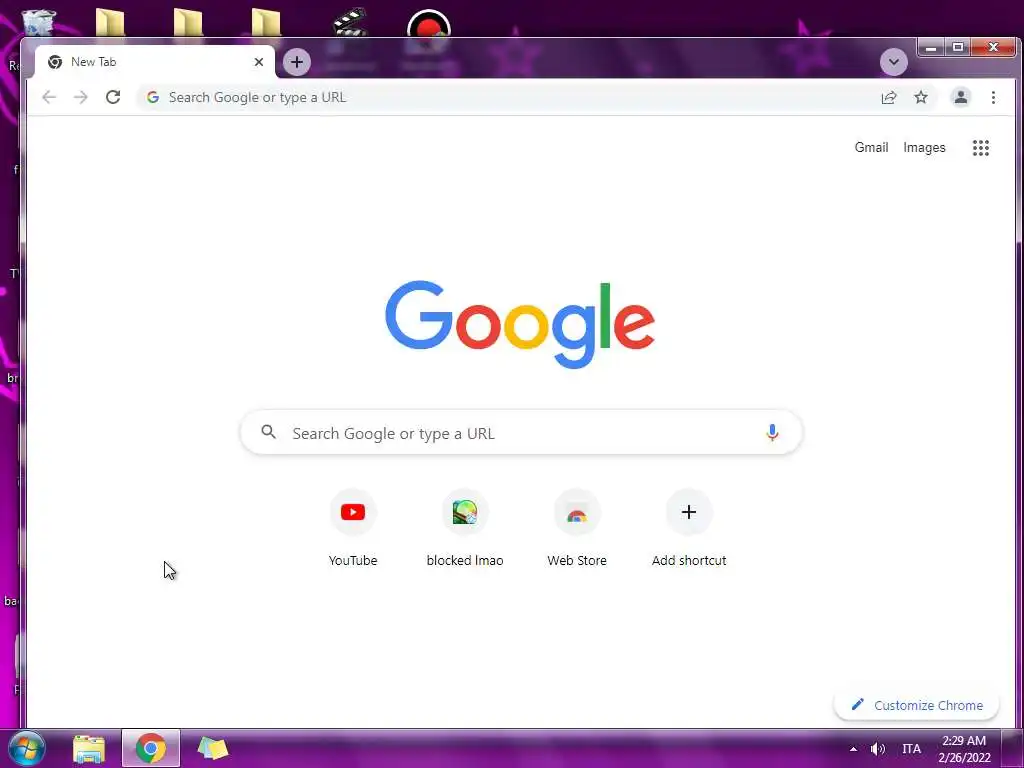Click Add shortcut plus tile
The height and width of the screenshot is (768, 1024).
click(689, 528)
